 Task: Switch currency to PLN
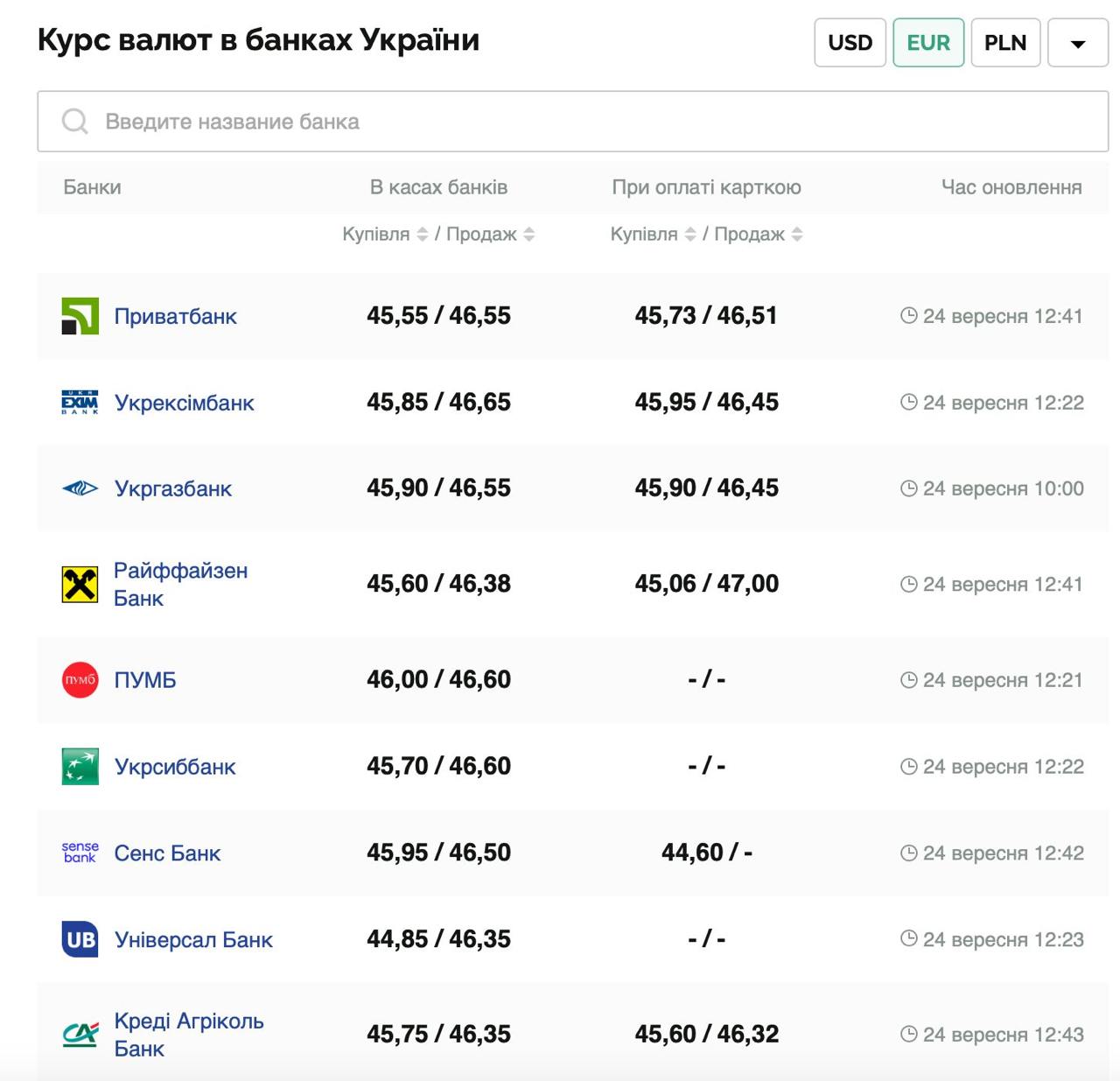point(1004,43)
